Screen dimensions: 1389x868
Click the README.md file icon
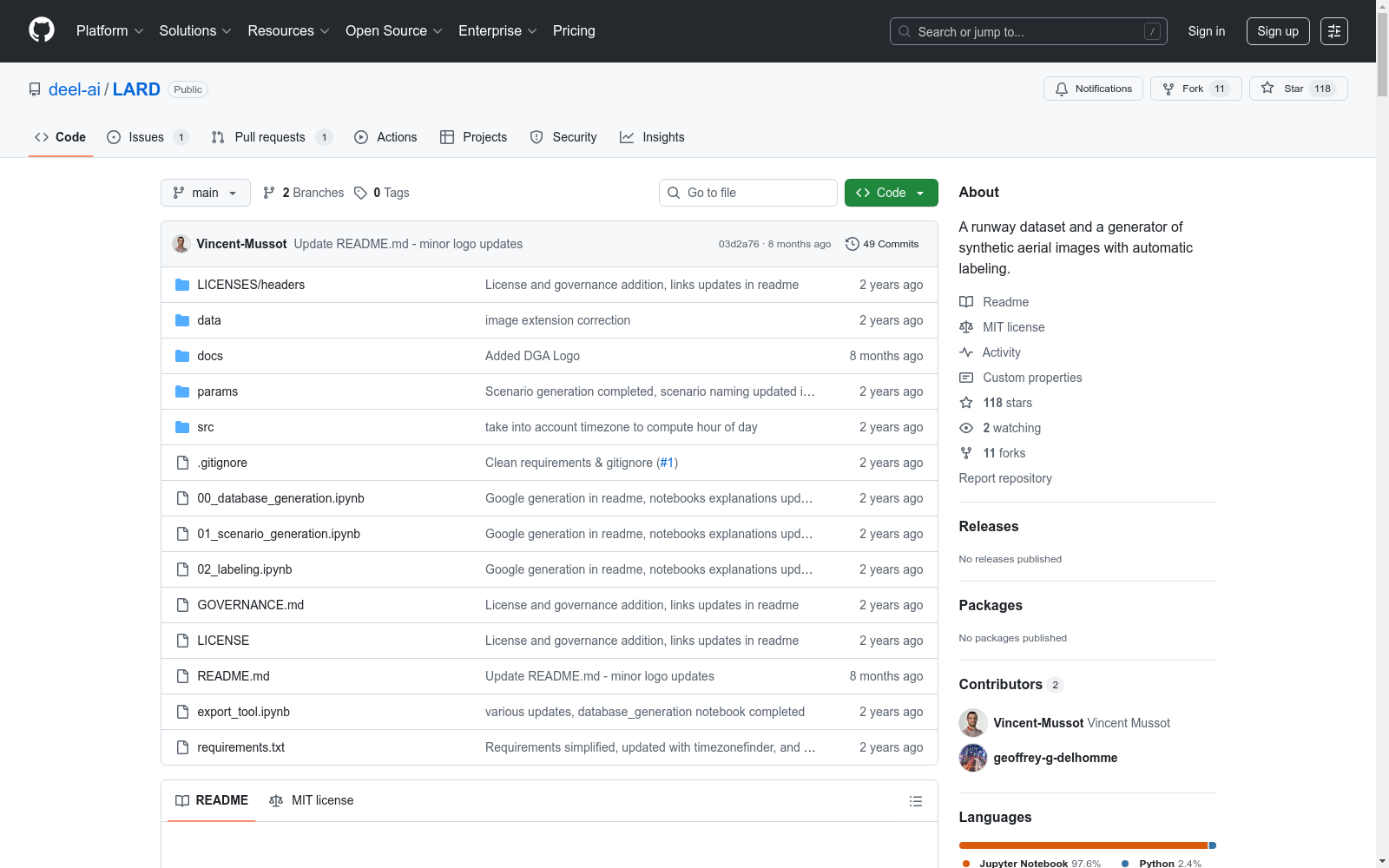182,676
